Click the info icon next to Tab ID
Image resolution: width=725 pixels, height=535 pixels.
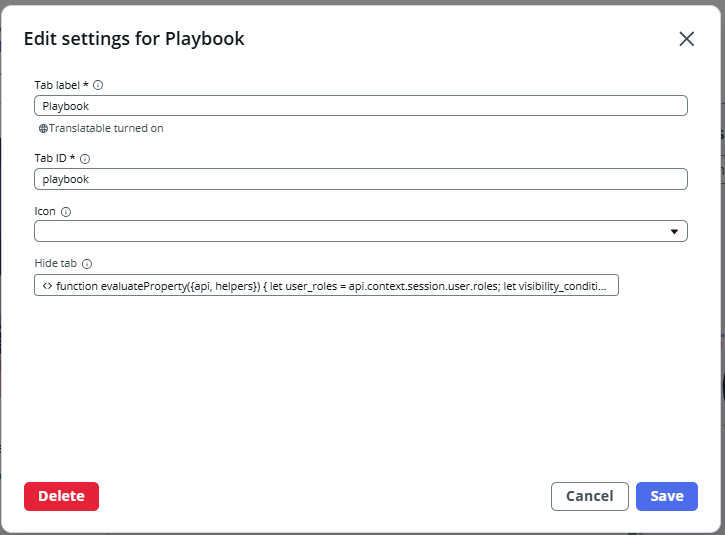click(x=85, y=159)
